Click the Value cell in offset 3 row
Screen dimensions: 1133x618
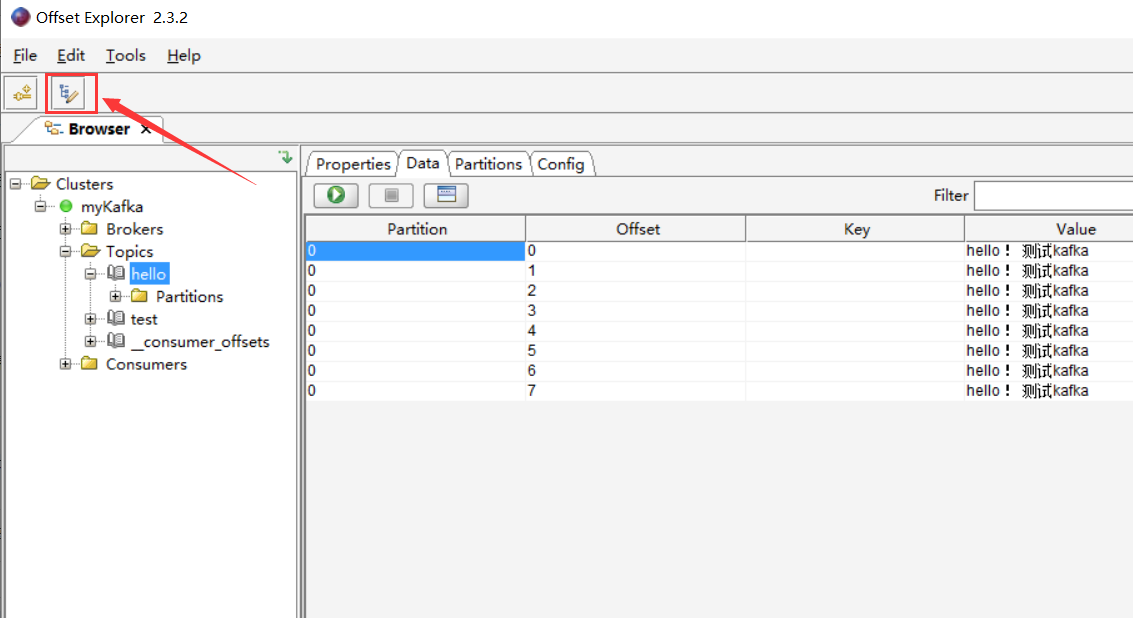coord(1048,311)
